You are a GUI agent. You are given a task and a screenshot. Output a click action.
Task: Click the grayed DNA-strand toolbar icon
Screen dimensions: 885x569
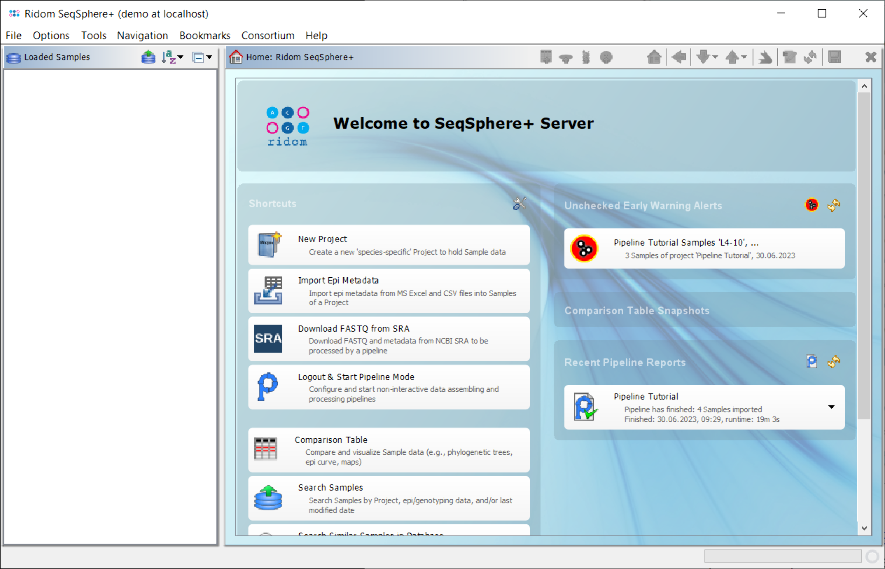586,57
